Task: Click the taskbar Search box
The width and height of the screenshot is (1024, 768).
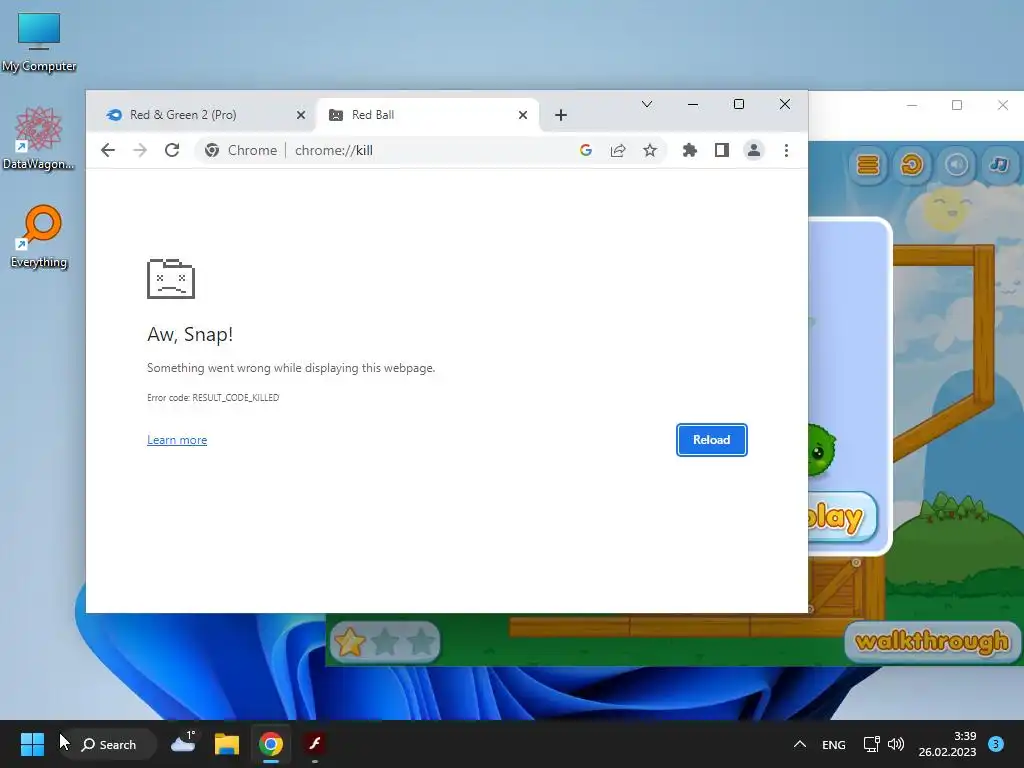Action: (x=109, y=744)
